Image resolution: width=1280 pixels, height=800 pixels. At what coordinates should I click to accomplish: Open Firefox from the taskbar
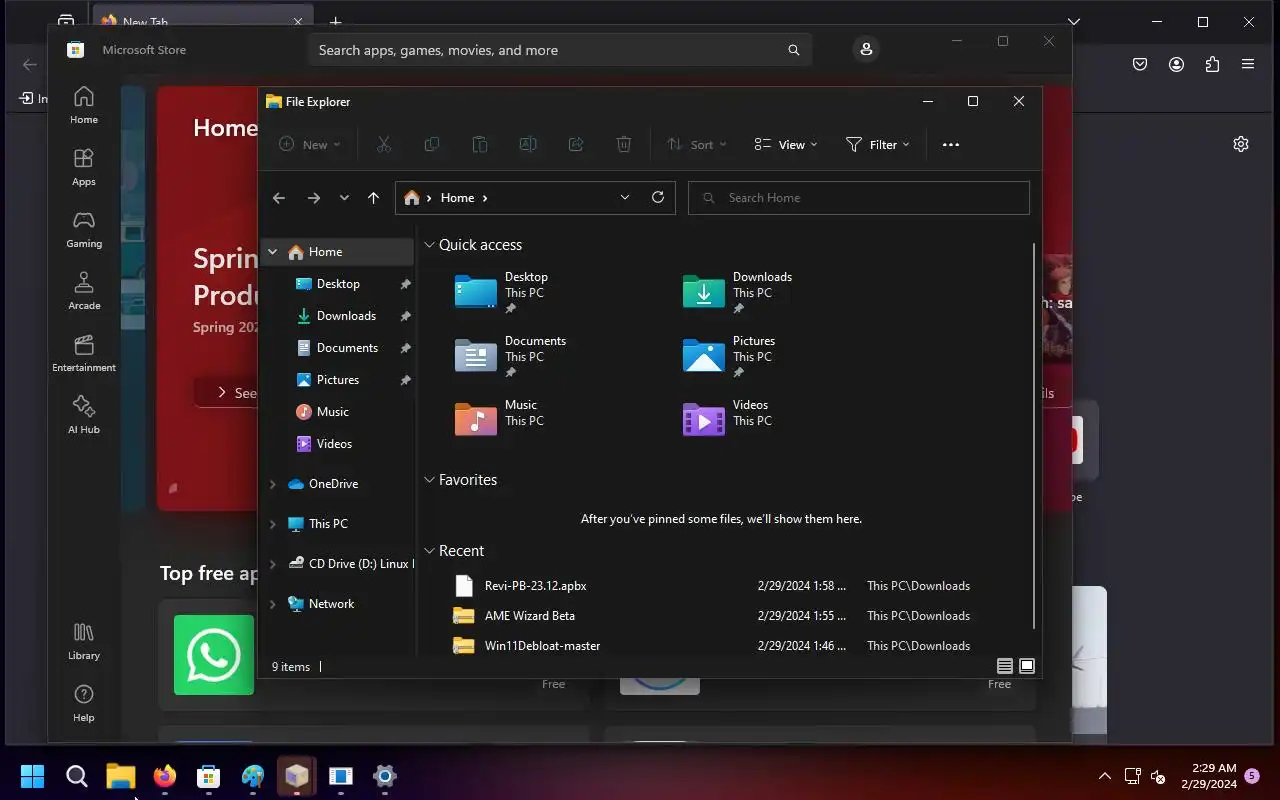coord(165,776)
